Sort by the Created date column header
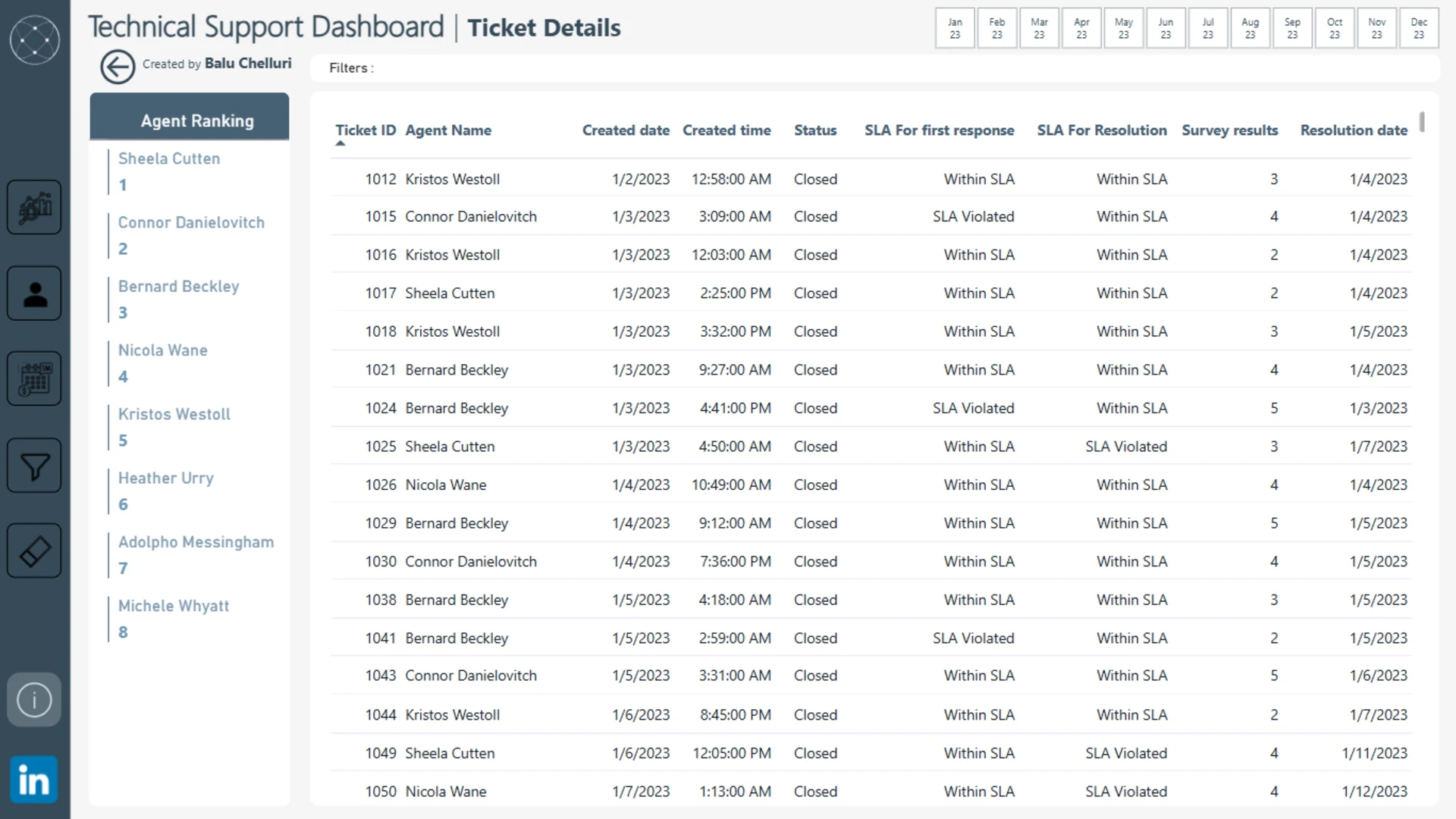The height and width of the screenshot is (819, 1456). click(x=626, y=130)
